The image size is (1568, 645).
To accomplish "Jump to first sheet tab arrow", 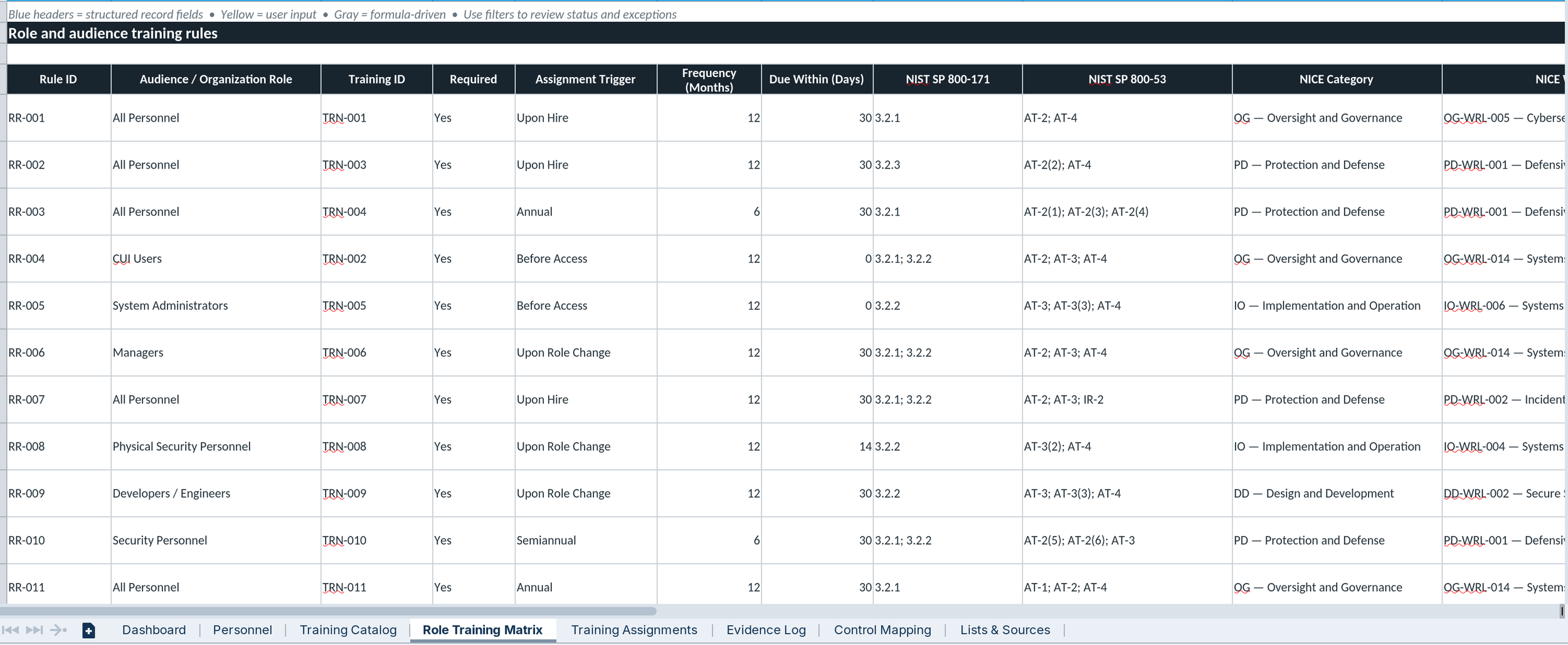I will click(10, 630).
